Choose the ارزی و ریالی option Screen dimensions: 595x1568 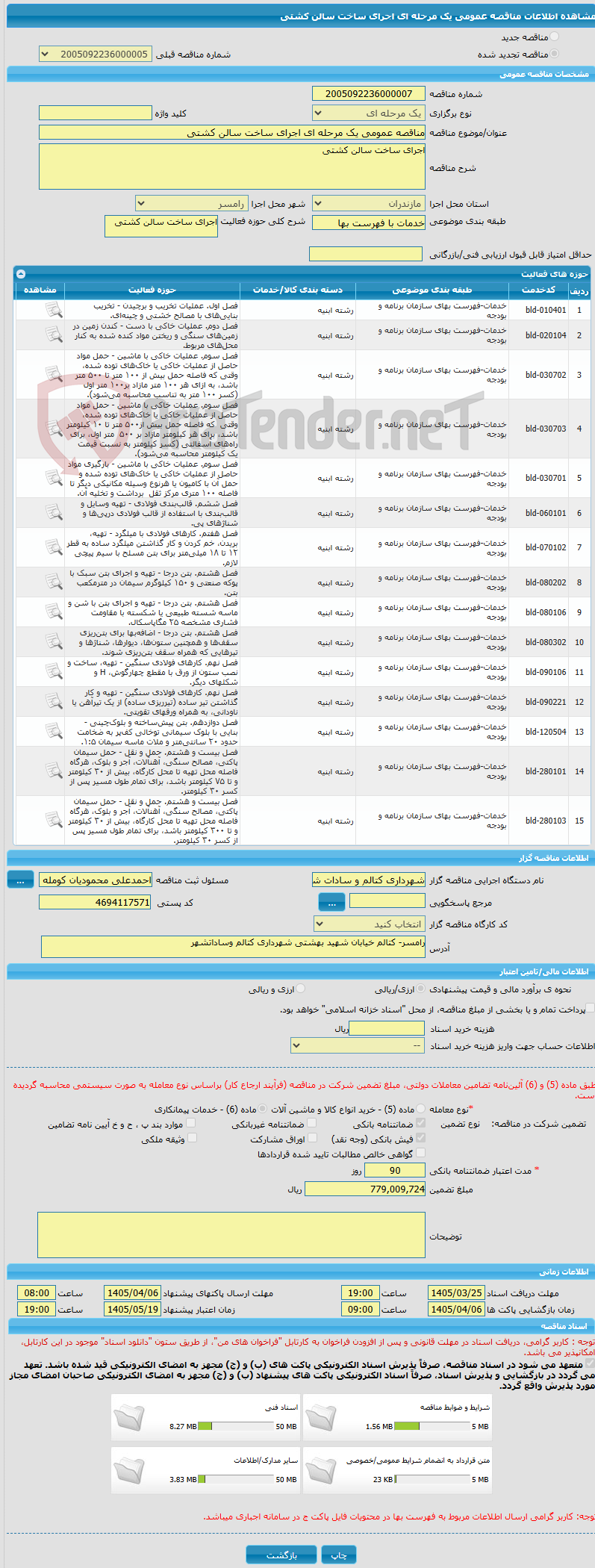point(301,989)
